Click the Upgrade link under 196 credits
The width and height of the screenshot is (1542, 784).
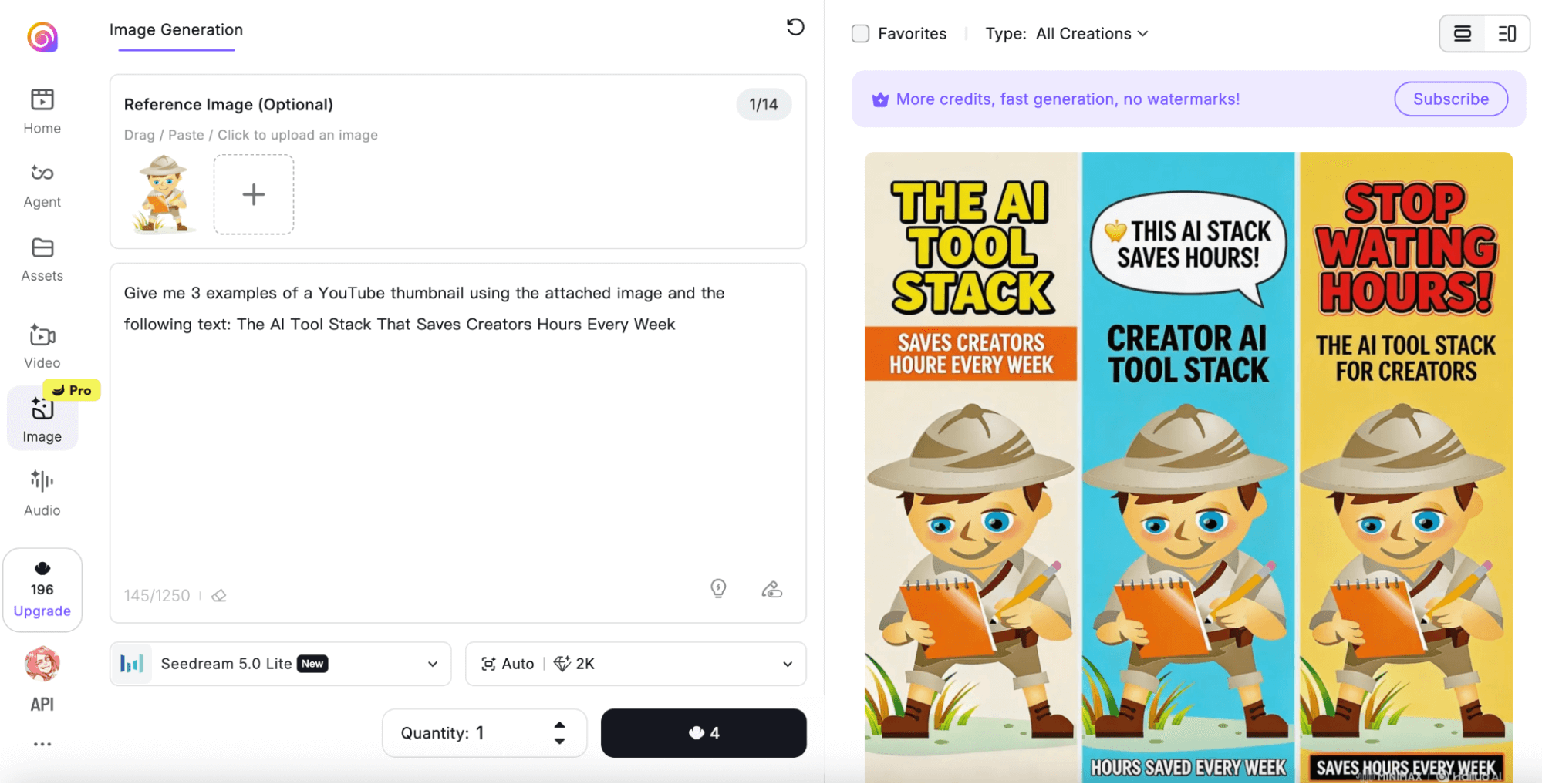click(x=42, y=611)
